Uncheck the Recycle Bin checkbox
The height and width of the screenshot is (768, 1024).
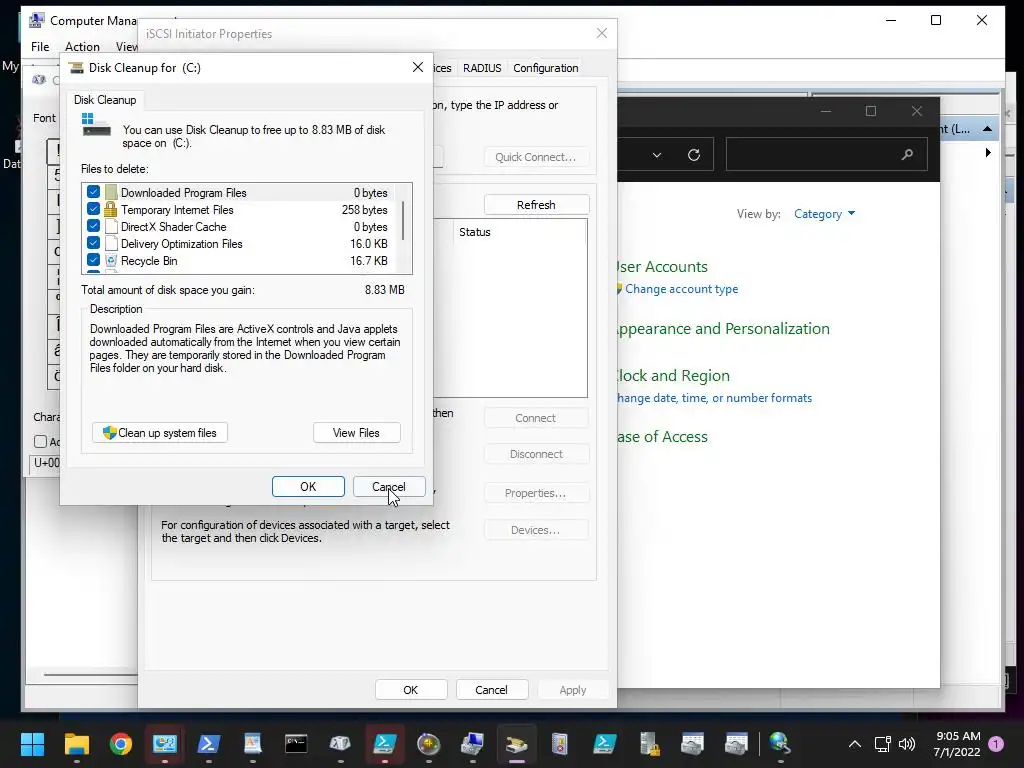pyautogui.click(x=93, y=261)
